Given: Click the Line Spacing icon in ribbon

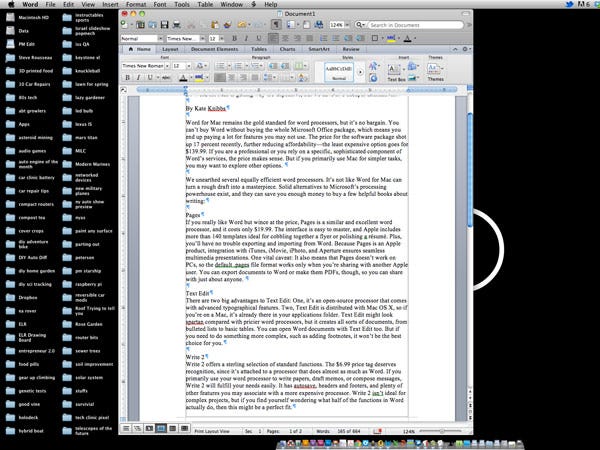Looking at the screenshot, I should click(268, 78).
